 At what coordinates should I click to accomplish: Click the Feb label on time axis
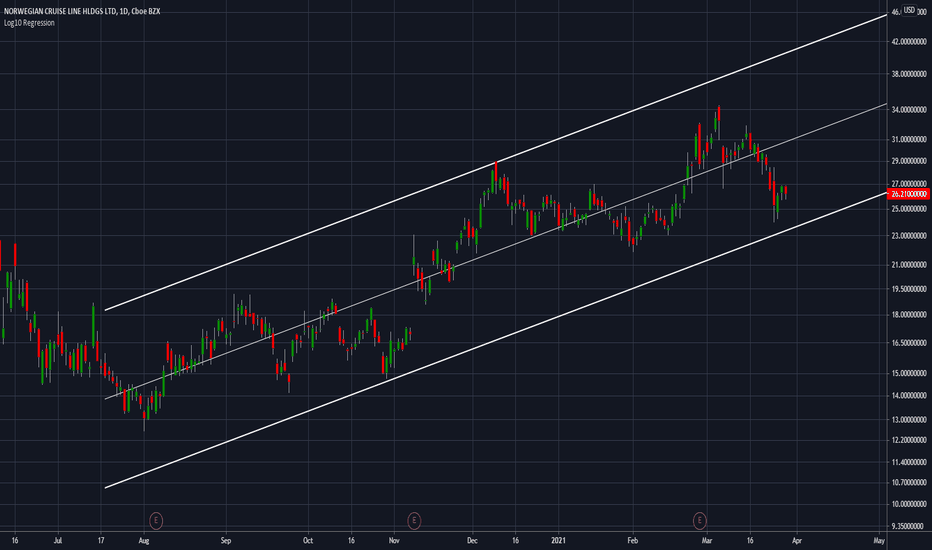point(632,541)
